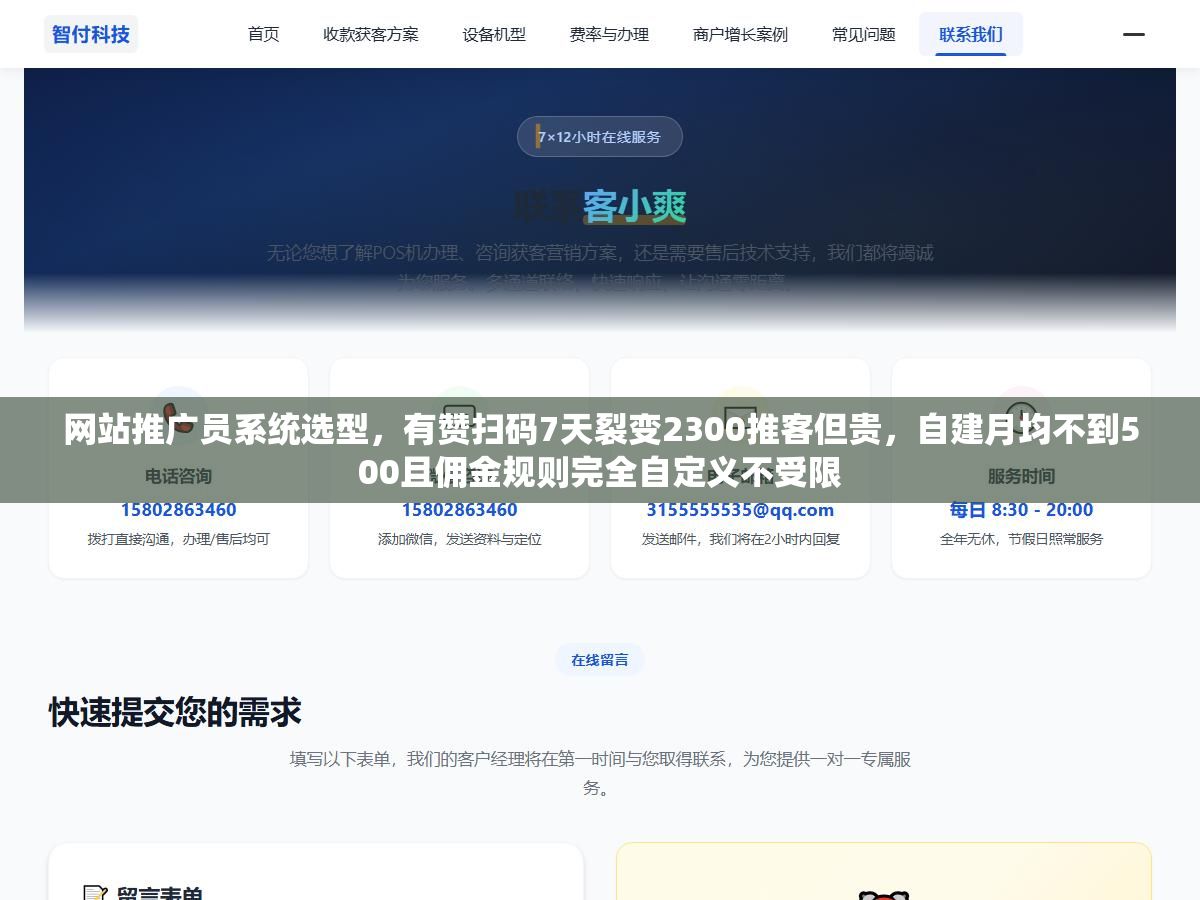Click the 快速提交您的需求 heading
Viewport: 1200px width, 900px height.
pyautogui.click(x=175, y=713)
